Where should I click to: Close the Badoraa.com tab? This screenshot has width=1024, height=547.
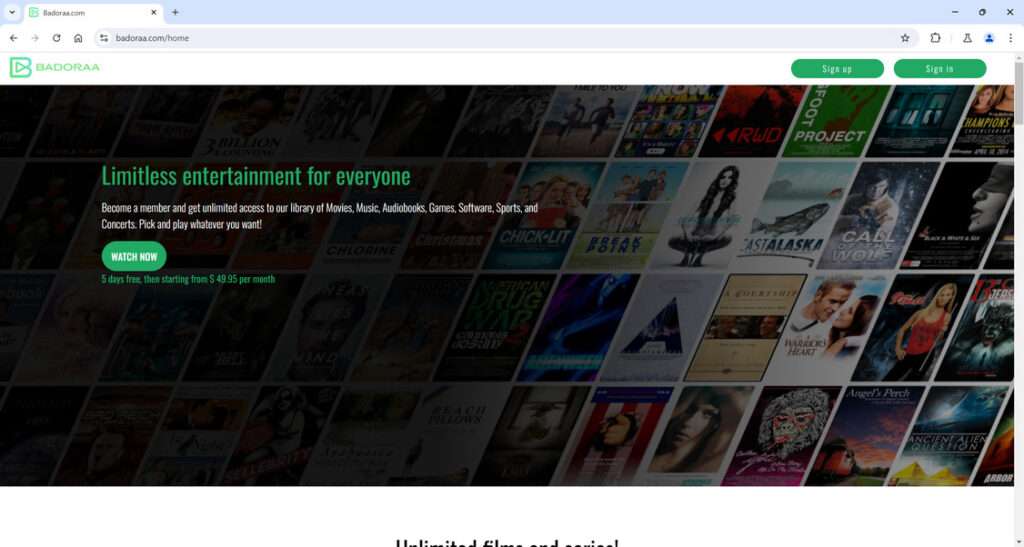coord(154,12)
